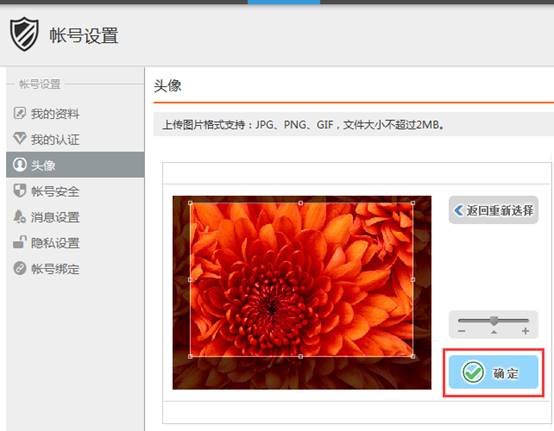Click the top-left crop handle
The height and width of the screenshot is (431, 554).
(190, 203)
